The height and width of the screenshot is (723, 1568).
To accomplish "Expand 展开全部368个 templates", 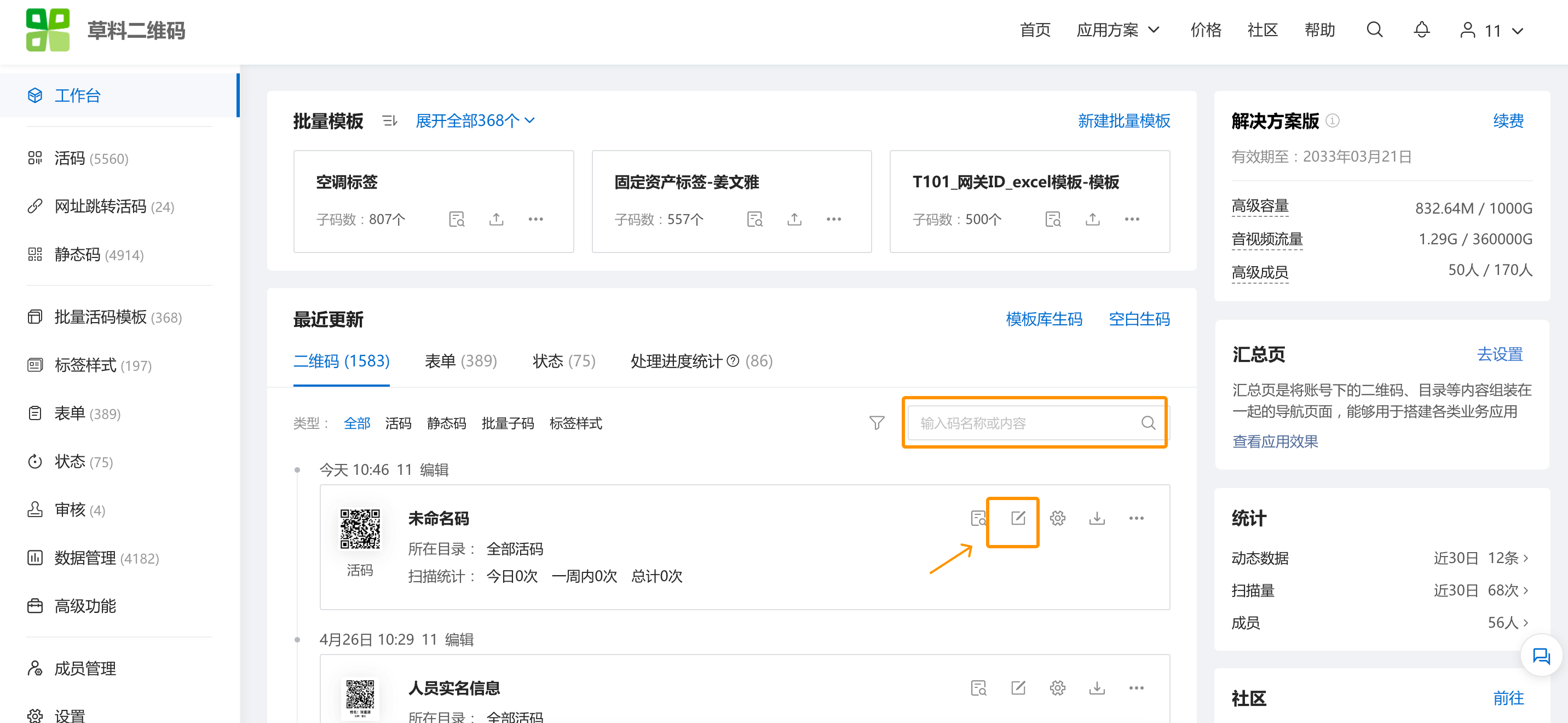I will pyautogui.click(x=475, y=120).
